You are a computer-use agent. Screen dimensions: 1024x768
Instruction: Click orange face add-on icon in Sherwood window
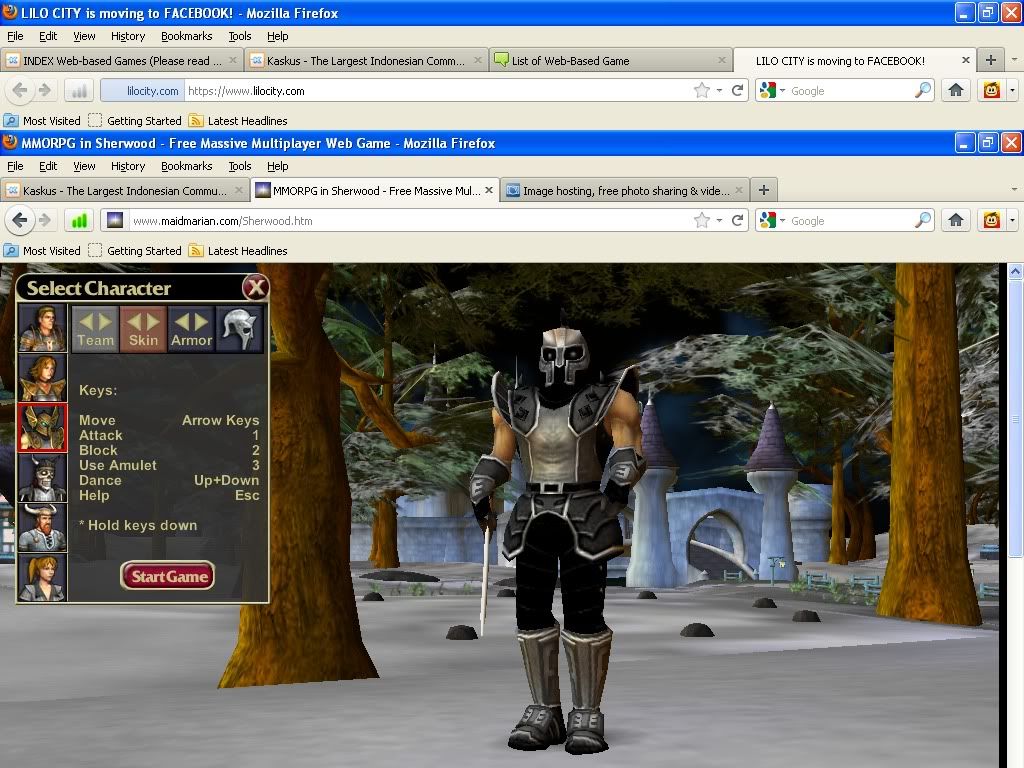[992, 221]
